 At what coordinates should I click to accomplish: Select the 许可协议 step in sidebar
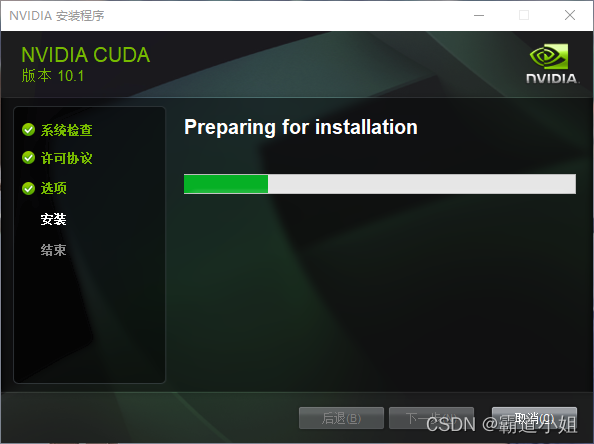pos(67,158)
